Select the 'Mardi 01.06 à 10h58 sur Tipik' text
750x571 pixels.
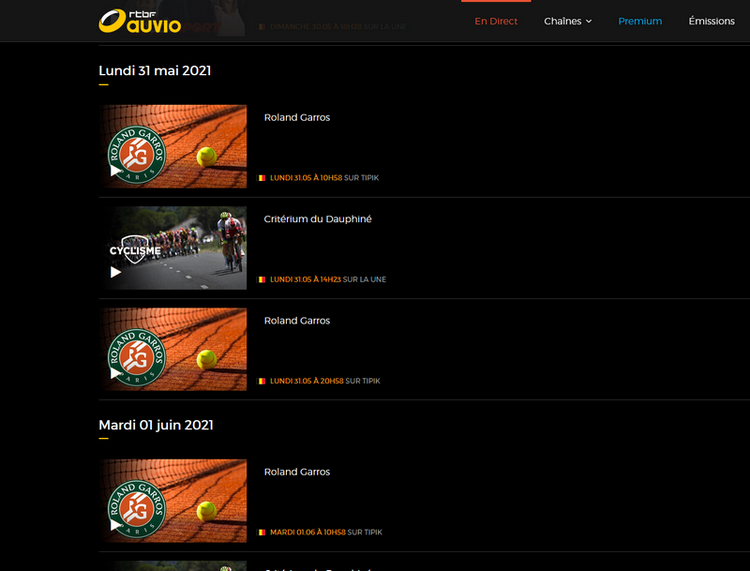tap(326, 532)
